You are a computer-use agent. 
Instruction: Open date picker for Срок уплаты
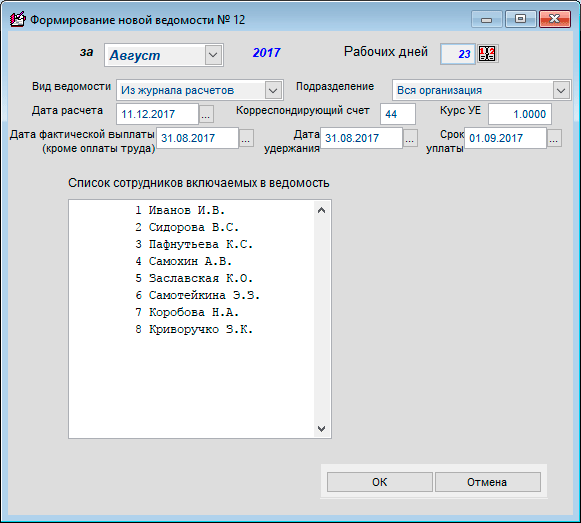click(554, 138)
